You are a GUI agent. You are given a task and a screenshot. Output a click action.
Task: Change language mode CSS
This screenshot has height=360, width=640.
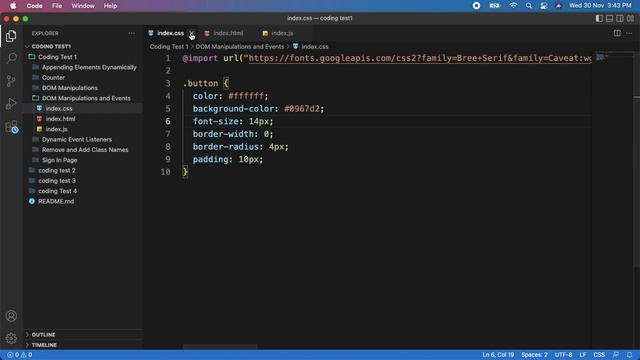(599, 355)
